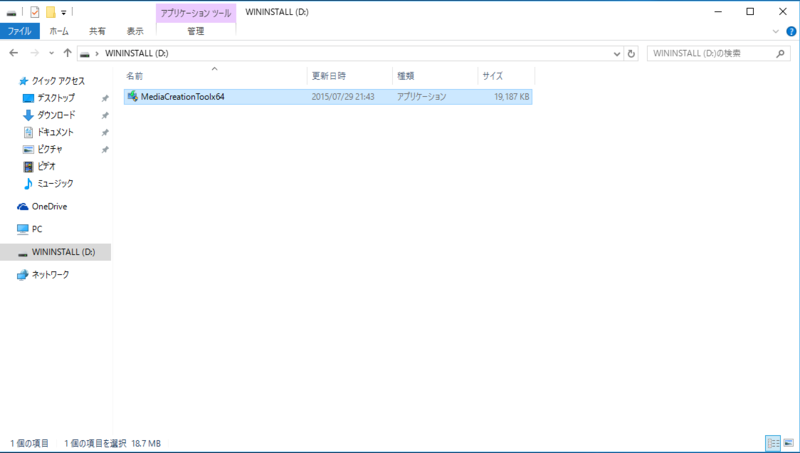Switch to the 共有 ribbon tab
Viewport: 800px width, 453px height.
97,31
